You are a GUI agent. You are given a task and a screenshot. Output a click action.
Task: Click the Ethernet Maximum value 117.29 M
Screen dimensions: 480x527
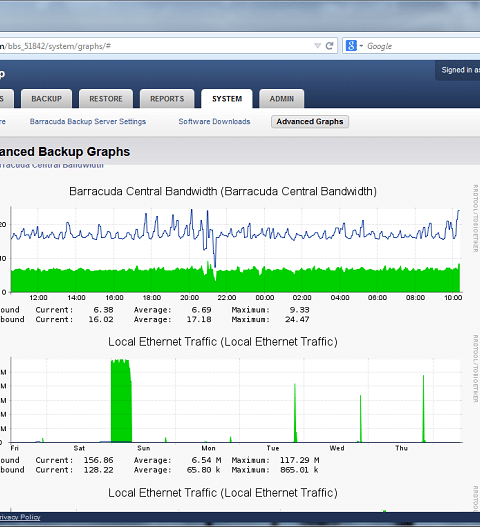click(299, 460)
